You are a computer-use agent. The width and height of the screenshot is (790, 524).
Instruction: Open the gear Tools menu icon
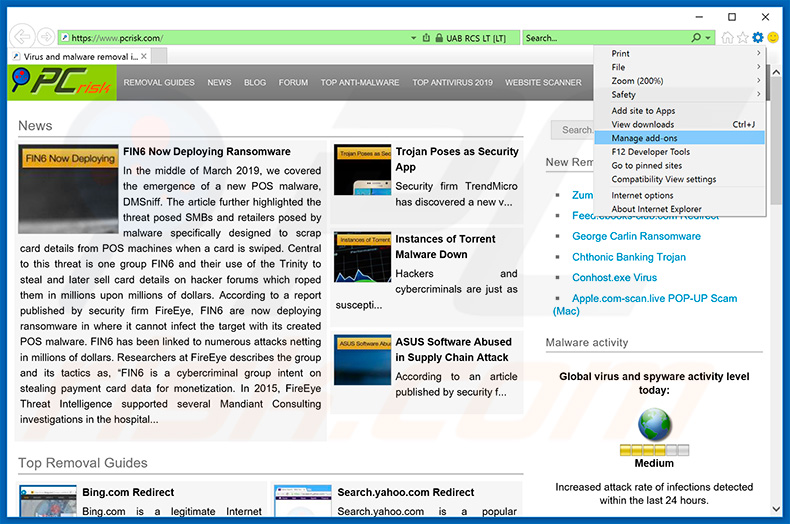pyautogui.click(x=757, y=37)
